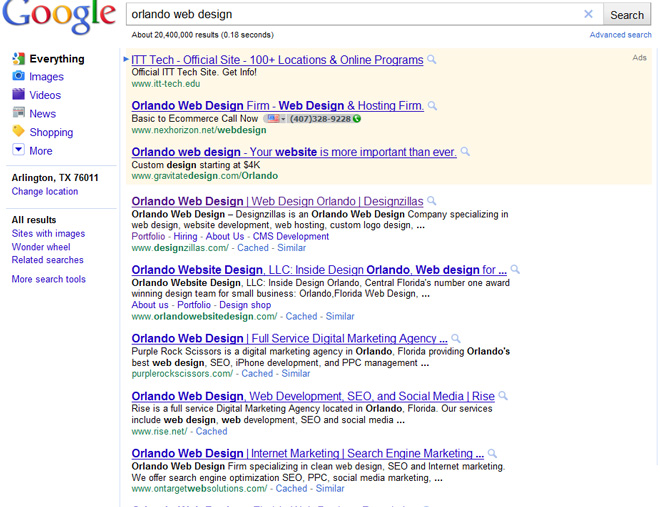This screenshot has height=507, width=660.
Task: Open Designzillas Portfolio sitelink
Action: pos(148,236)
